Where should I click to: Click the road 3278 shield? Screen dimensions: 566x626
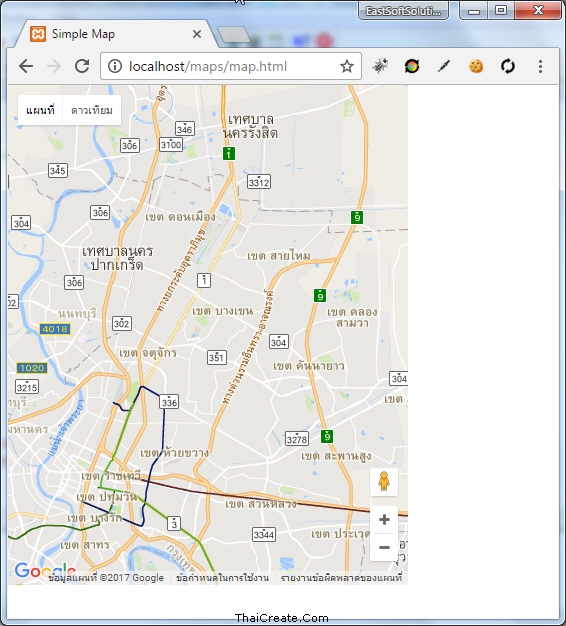point(297,439)
